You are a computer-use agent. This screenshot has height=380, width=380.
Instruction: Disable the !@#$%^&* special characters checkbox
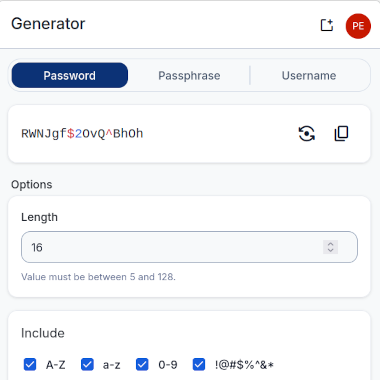tap(199, 364)
